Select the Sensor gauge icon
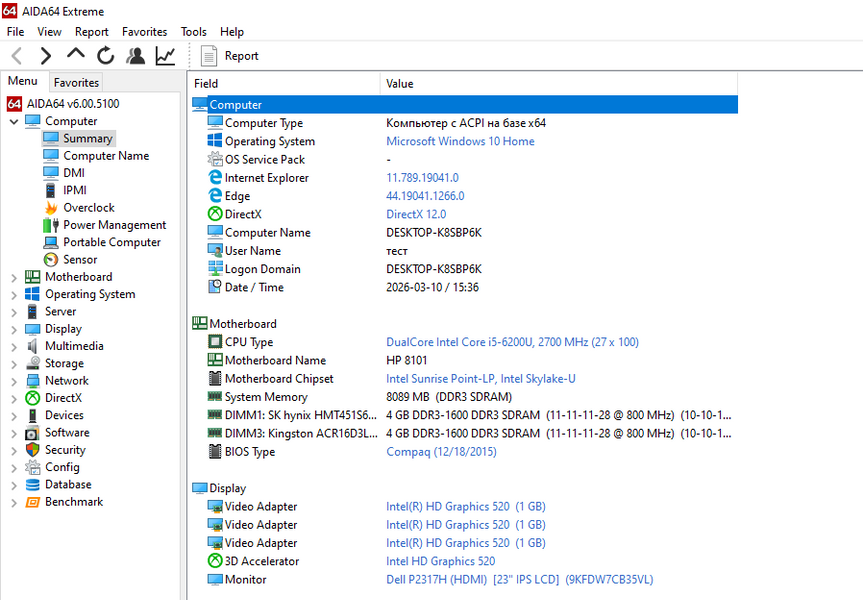Image resolution: width=863 pixels, height=600 pixels. pos(51,259)
